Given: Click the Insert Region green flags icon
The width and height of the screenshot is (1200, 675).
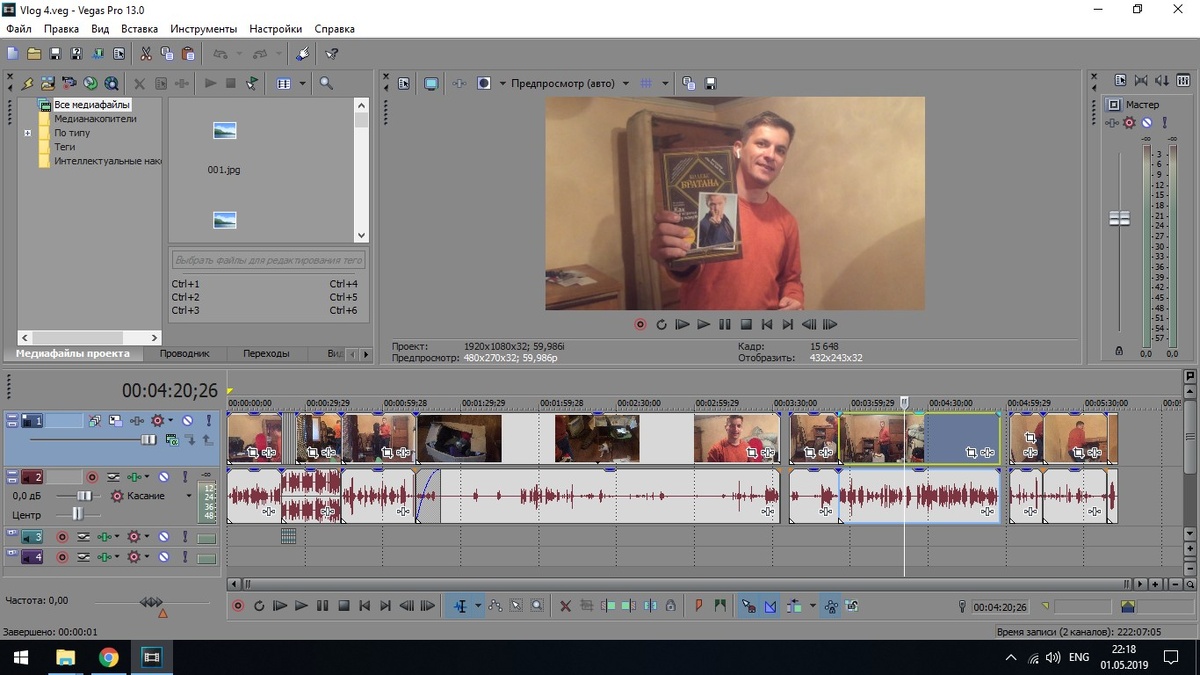Looking at the screenshot, I should pyautogui.click(x=721, y=606).
